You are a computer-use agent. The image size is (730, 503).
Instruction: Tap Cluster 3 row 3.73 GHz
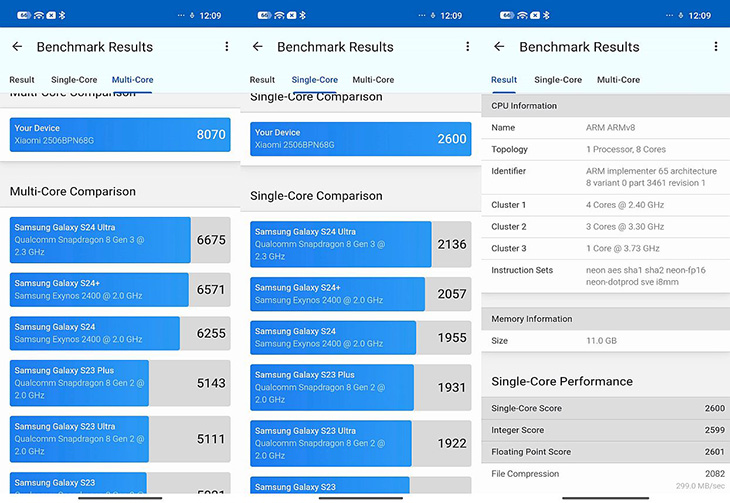click(605, 249)
